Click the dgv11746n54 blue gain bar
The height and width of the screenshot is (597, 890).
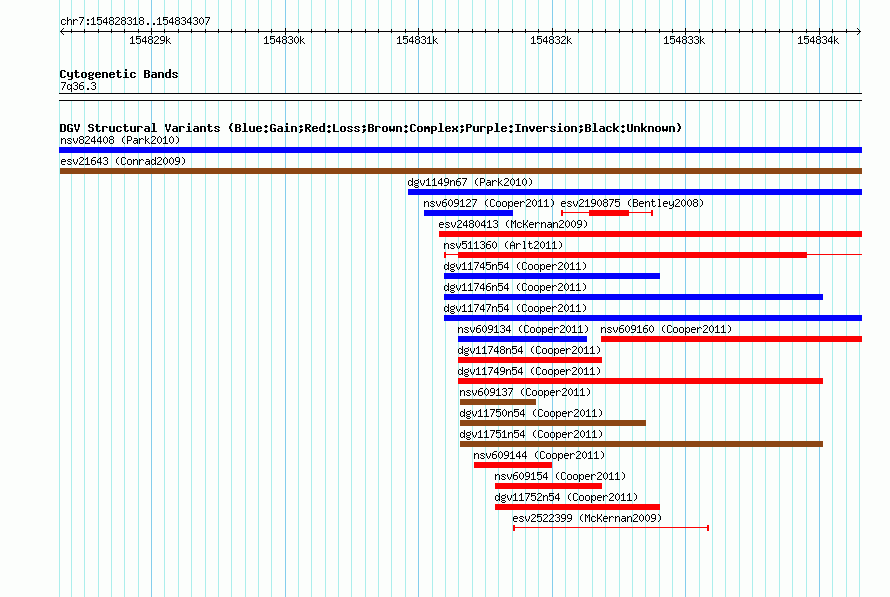tap(633, 297)
